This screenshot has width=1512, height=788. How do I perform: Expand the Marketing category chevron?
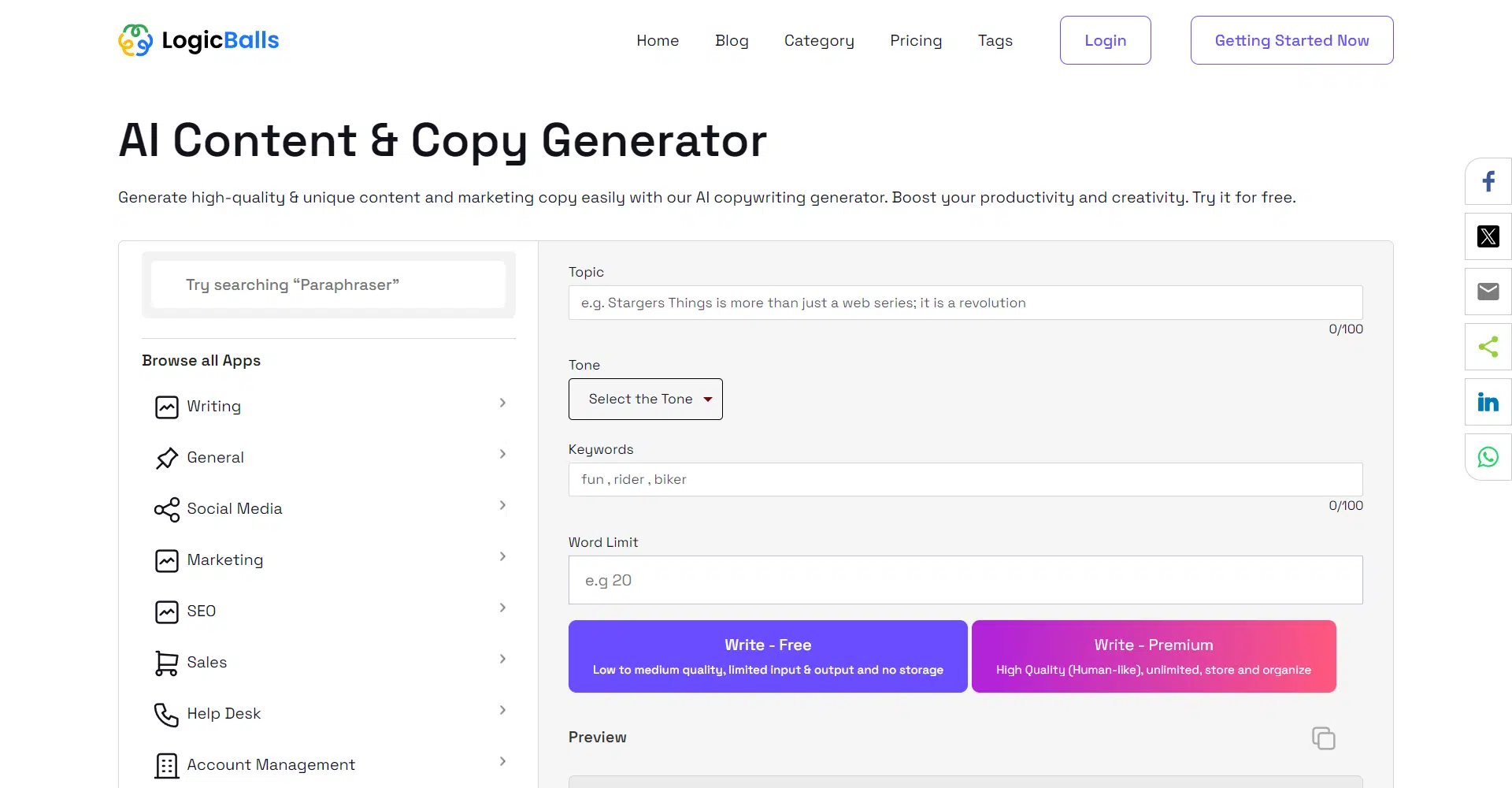tap(502, 557)
